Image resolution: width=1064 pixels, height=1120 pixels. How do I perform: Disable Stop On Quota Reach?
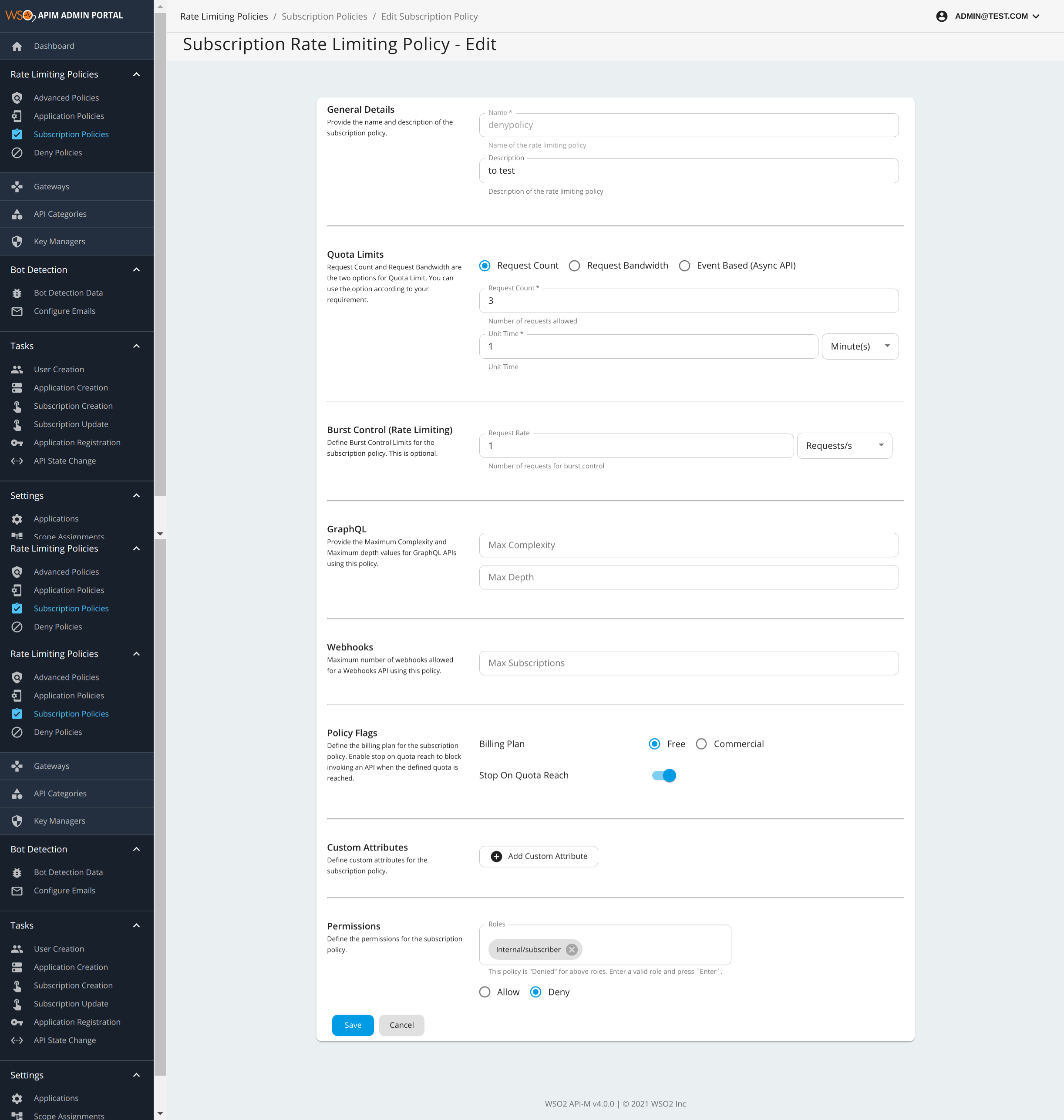click(x=663, y=775)
